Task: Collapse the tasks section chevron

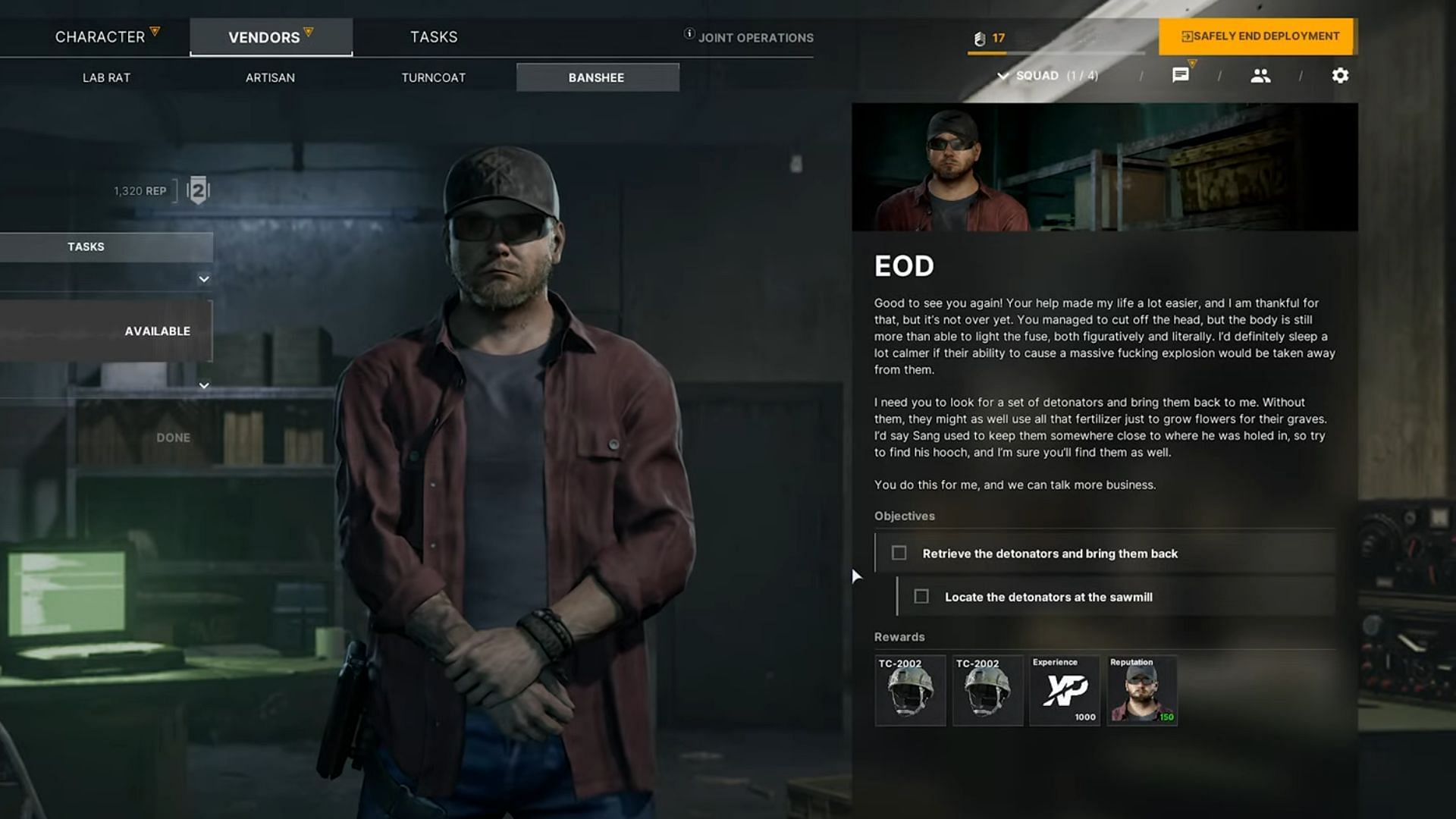Action: [203, 279]
